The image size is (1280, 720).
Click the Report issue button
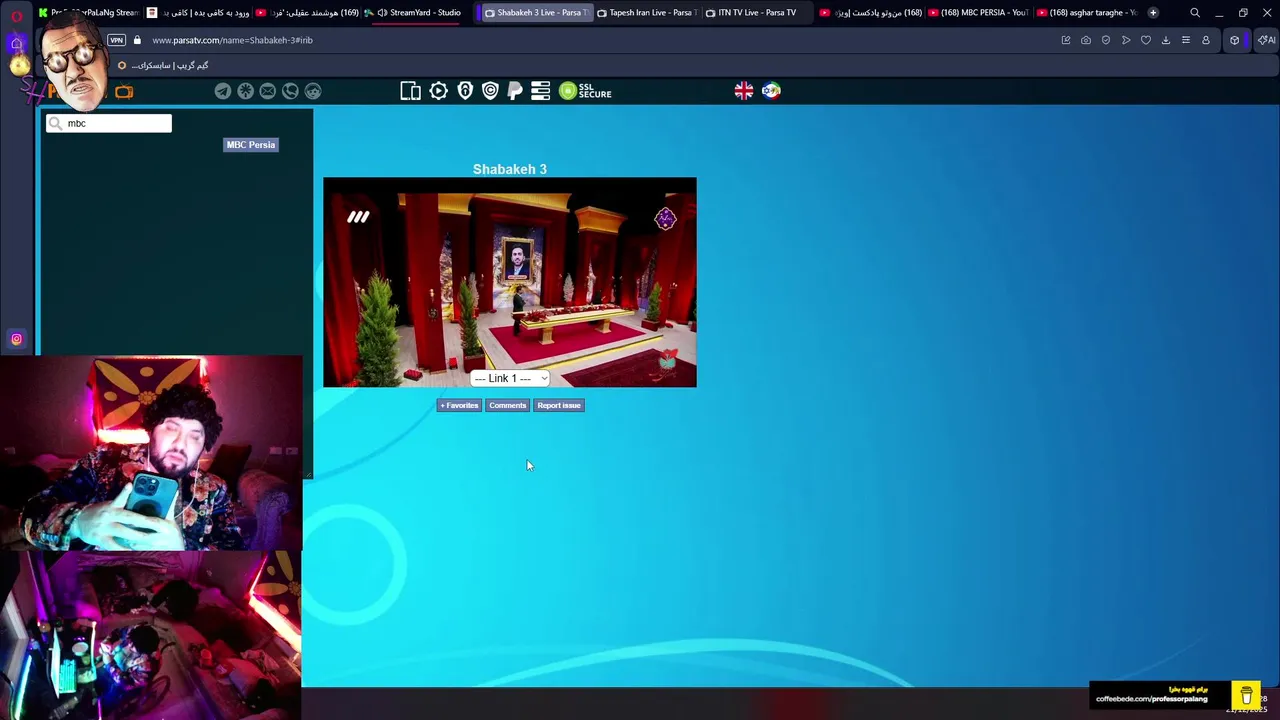pos(558,405)
